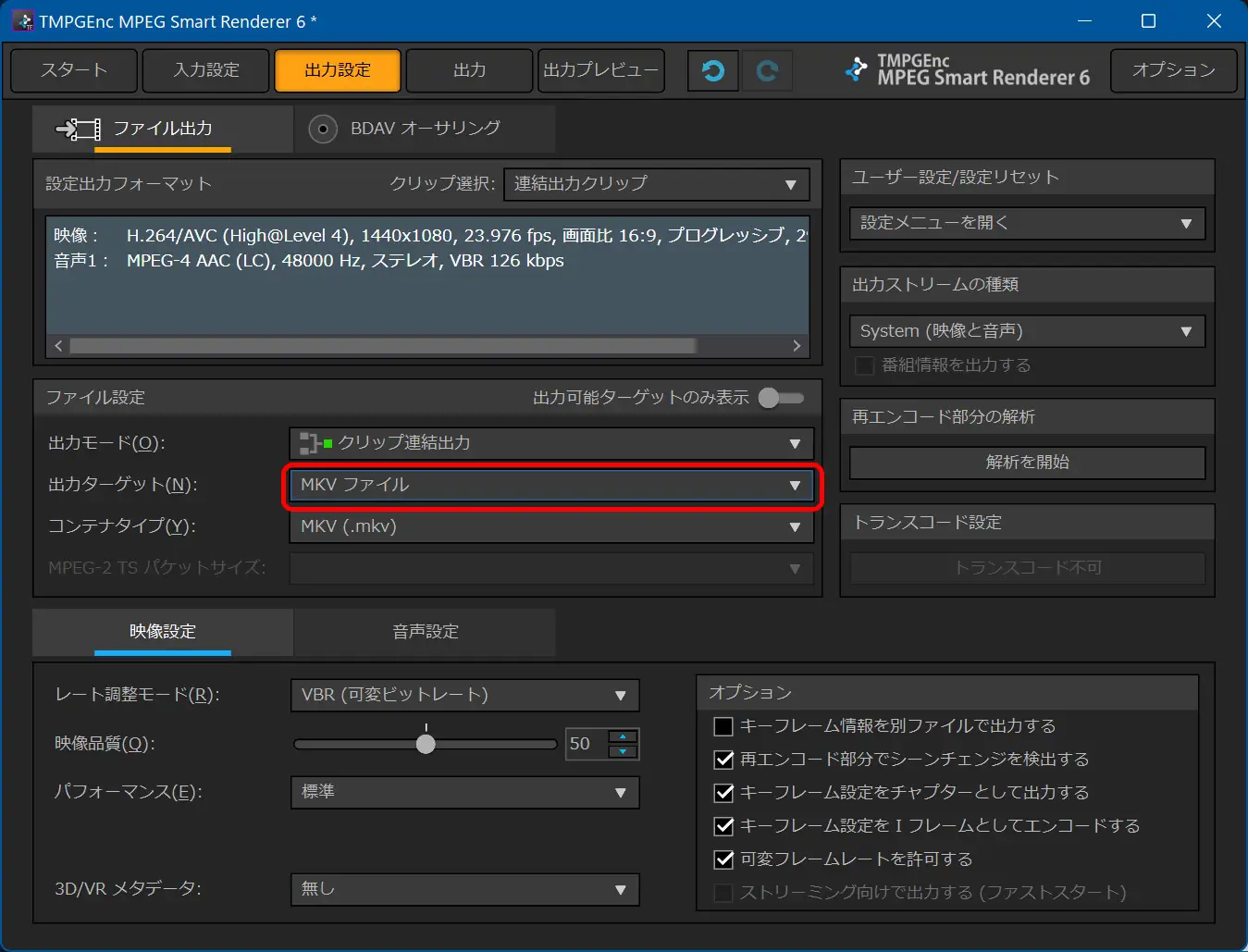Click scroll left arrow in format list
This screenshot has width=1248, height=952.
click(58, 346)
